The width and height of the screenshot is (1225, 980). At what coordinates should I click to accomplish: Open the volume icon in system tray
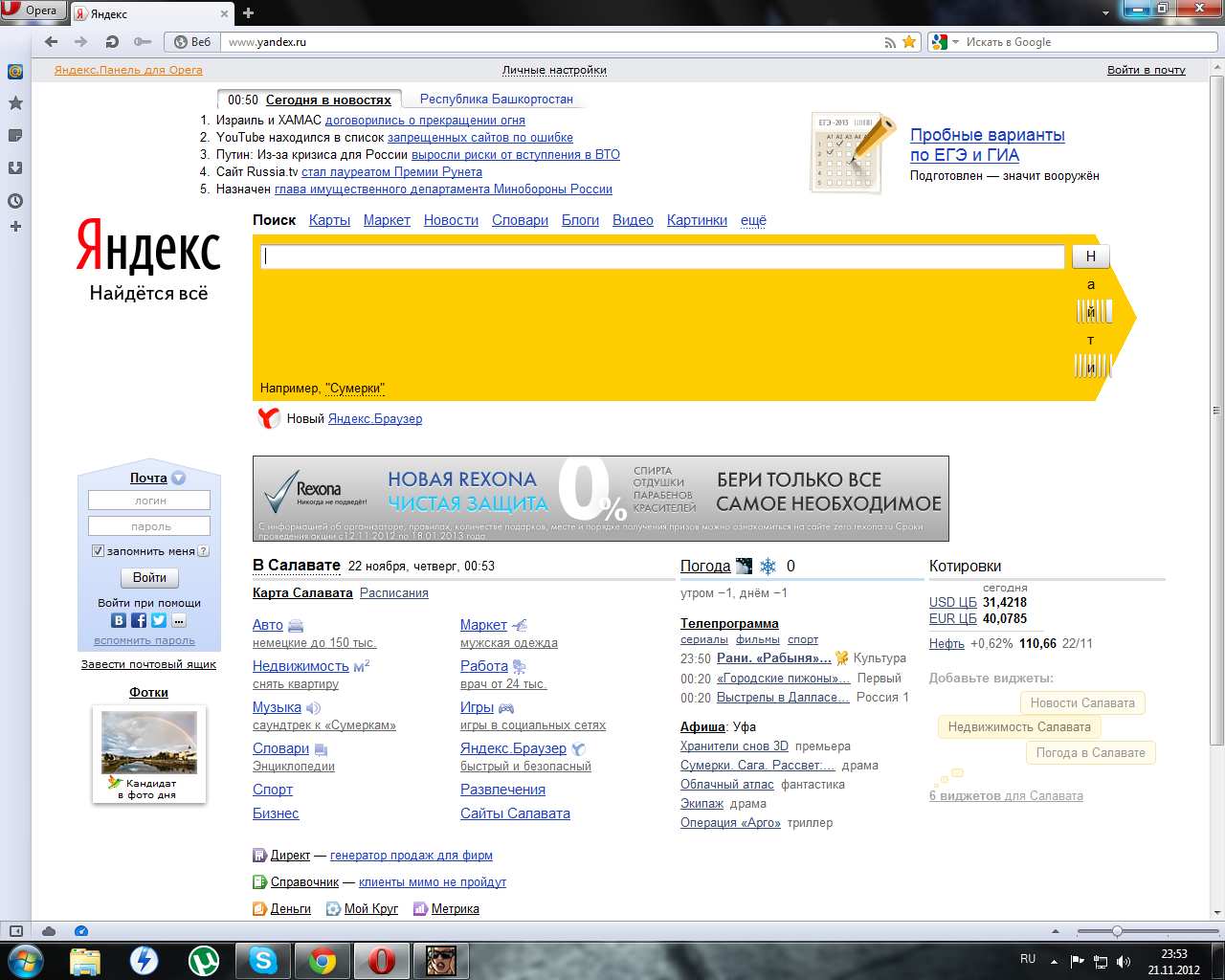pos(1123,961)
